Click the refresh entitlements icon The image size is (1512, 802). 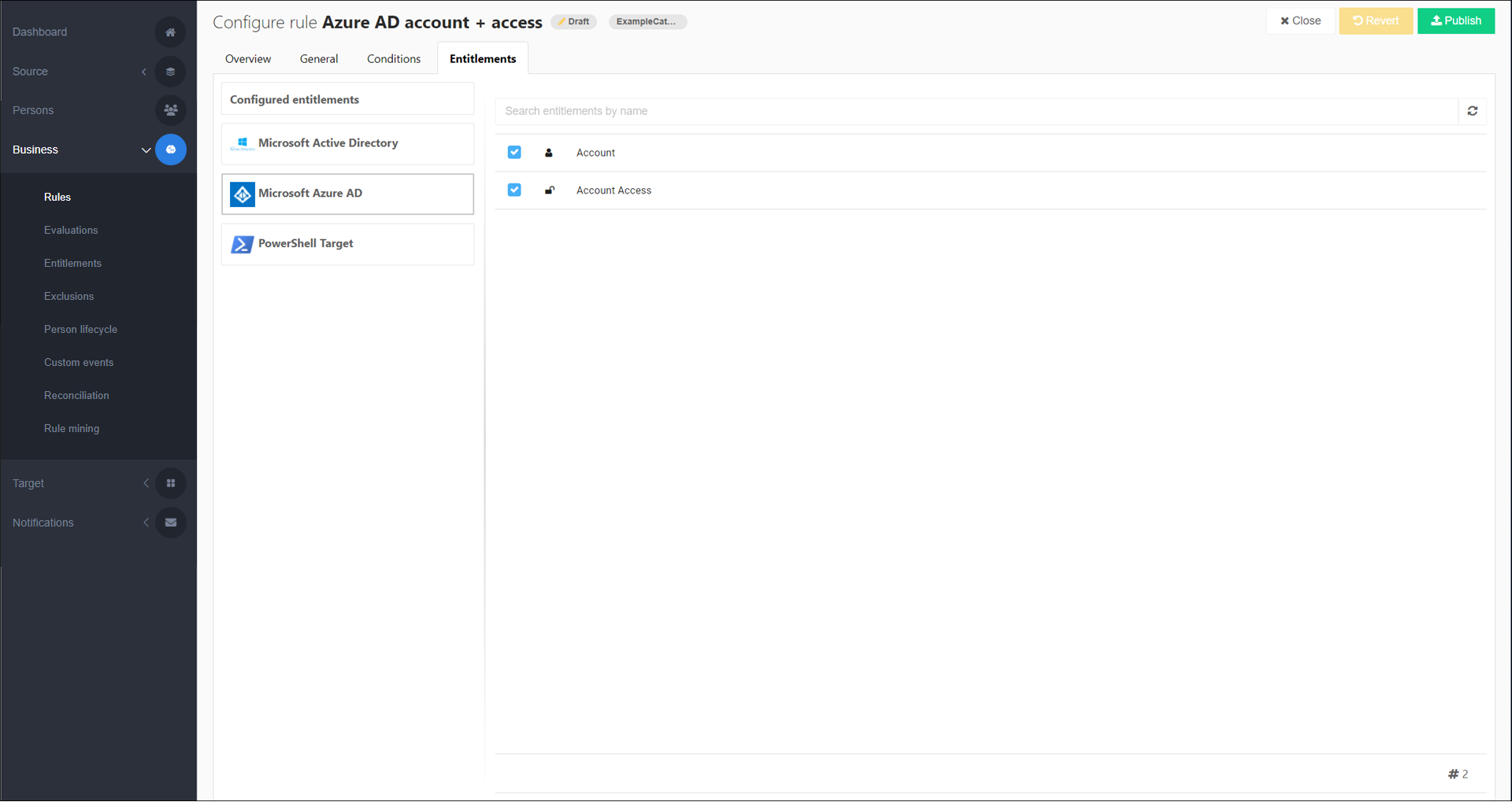1472,111
